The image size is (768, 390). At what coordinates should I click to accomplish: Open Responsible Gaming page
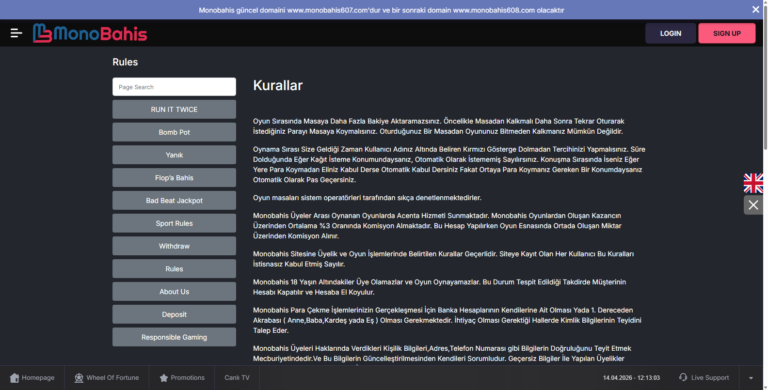[174, 337]
